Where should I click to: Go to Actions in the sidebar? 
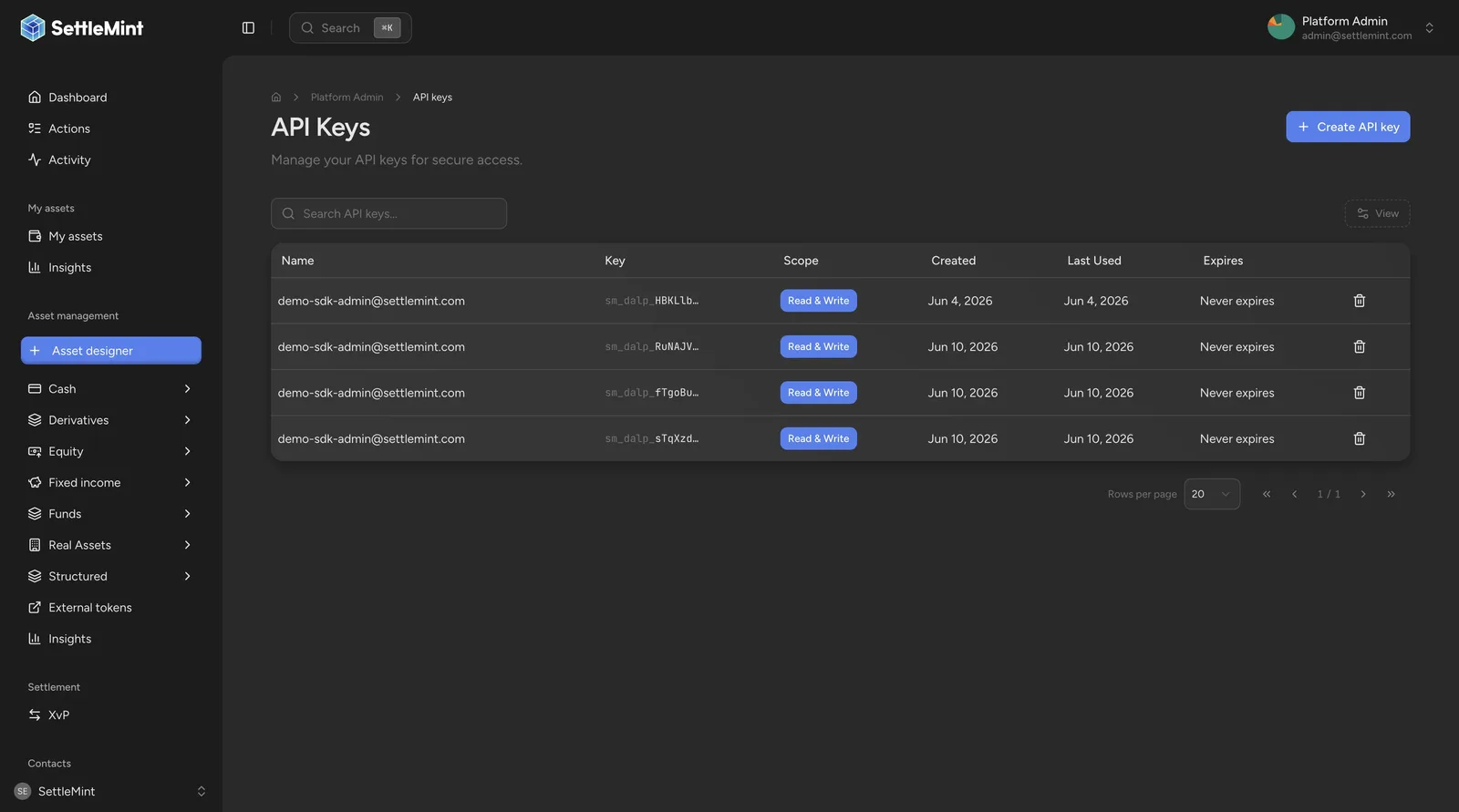pos(111,128)
